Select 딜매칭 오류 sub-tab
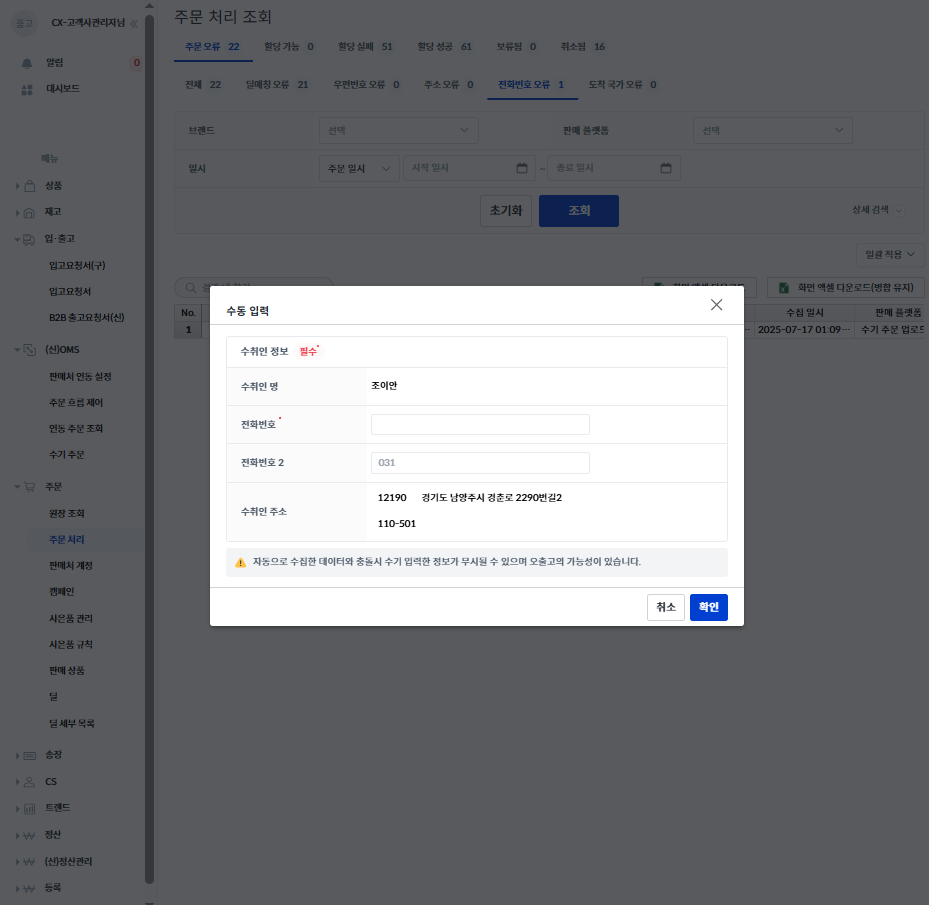This screenshot has width=929, height=905. point(277,85)
